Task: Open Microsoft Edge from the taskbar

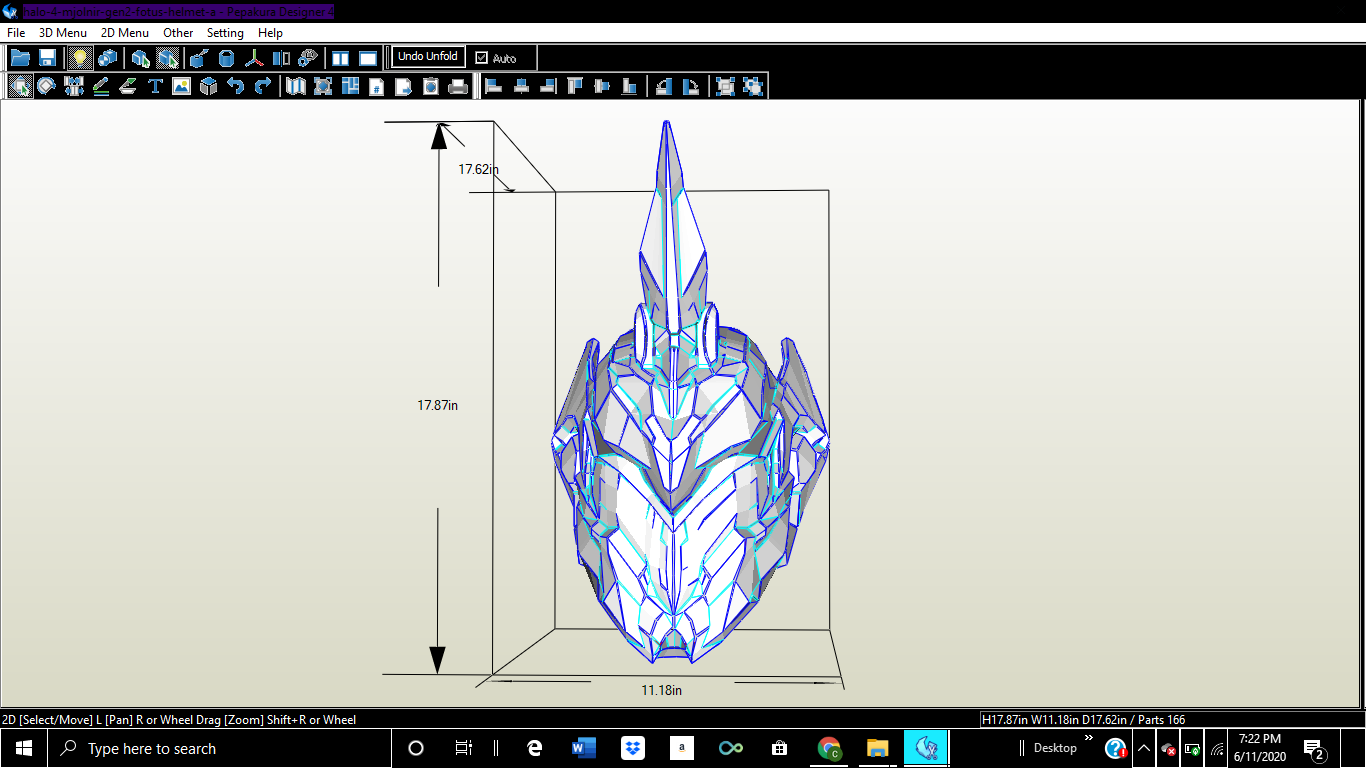Action: point(534,748)
